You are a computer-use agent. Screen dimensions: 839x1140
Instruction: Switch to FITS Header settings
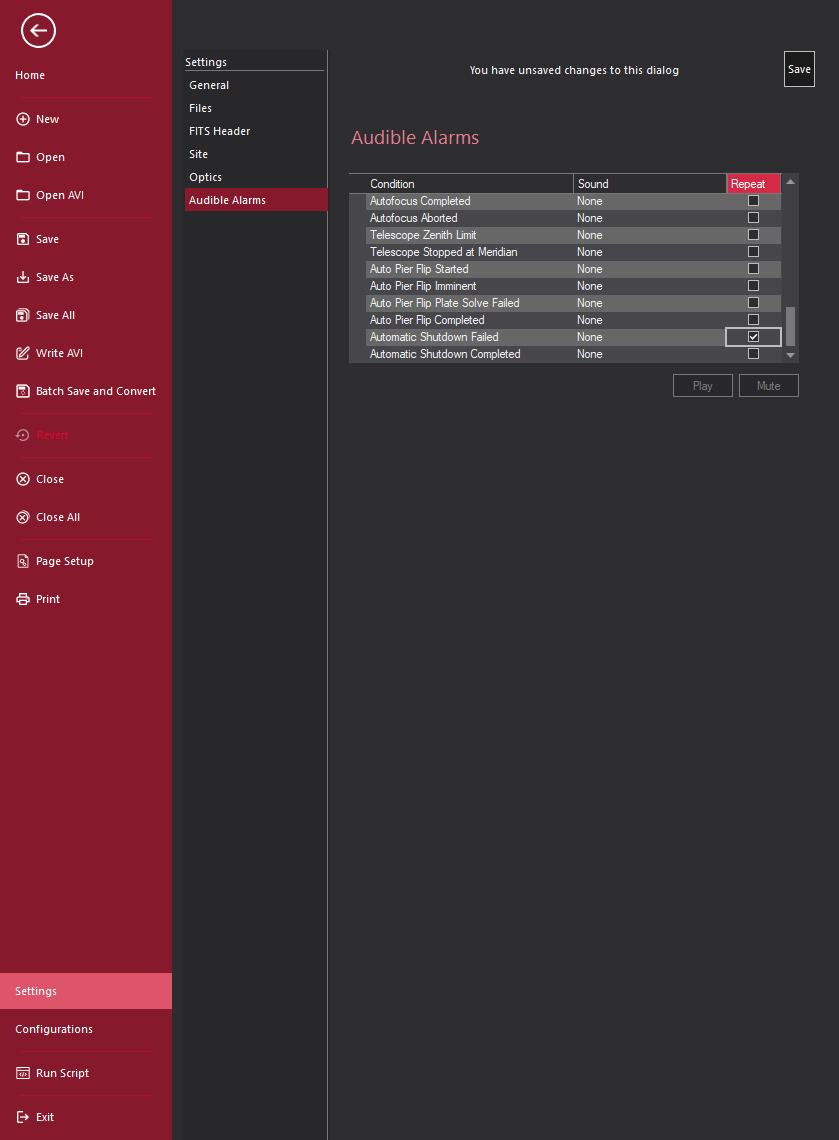(220, 131)
